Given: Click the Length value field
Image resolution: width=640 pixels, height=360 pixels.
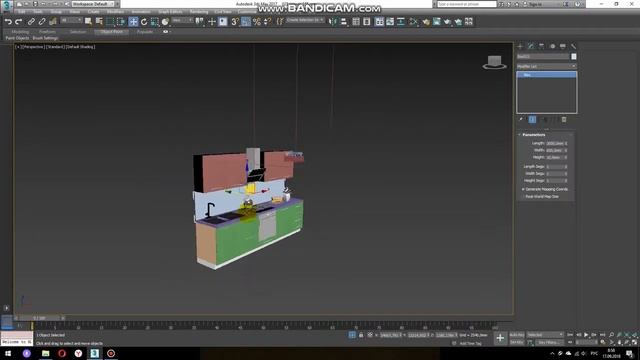Looking at the screenshot, I should tap(555, 144).
